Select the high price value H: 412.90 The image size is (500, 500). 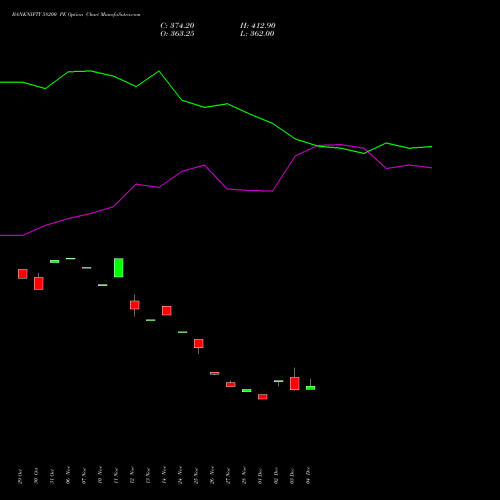[x=258, y=26]
